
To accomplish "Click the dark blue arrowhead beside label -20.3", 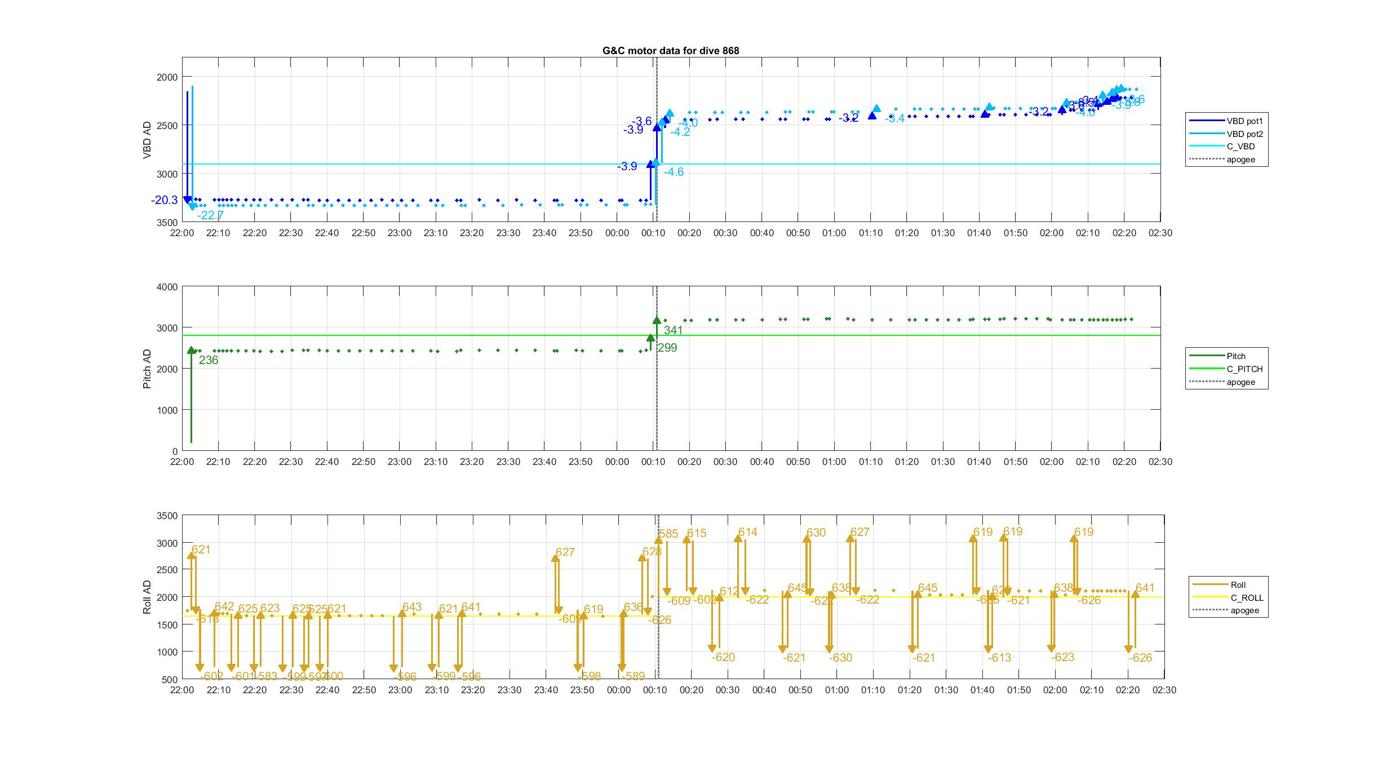I will point(187,201).
